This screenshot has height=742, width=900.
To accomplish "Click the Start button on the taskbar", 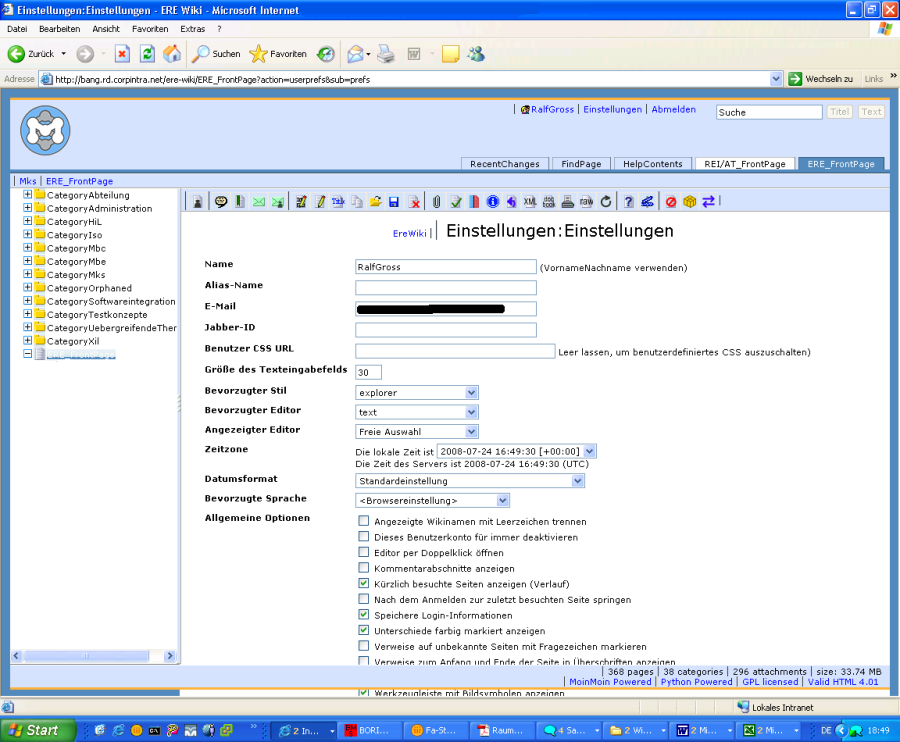I will pos(38,730).
